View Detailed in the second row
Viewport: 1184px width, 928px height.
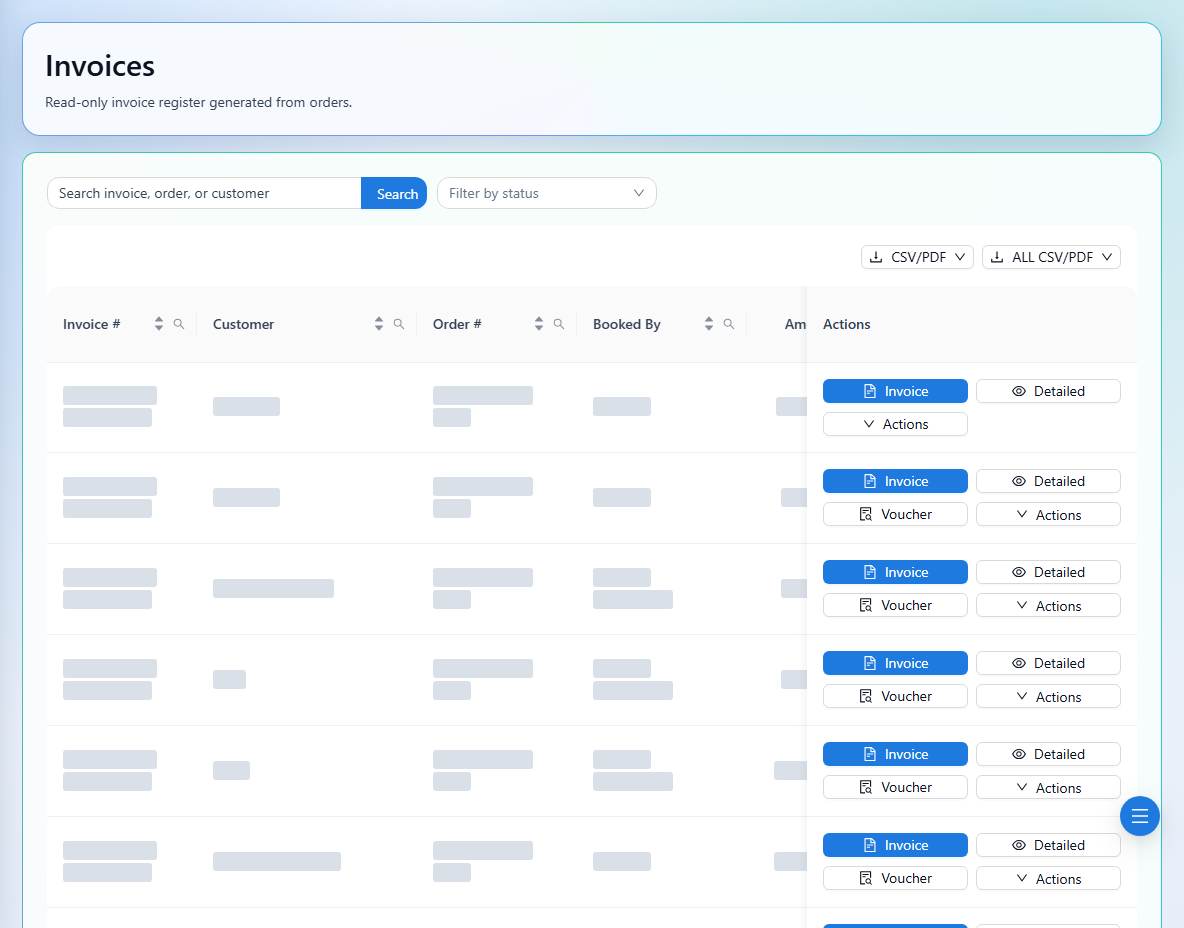(x=1048, y=481)
